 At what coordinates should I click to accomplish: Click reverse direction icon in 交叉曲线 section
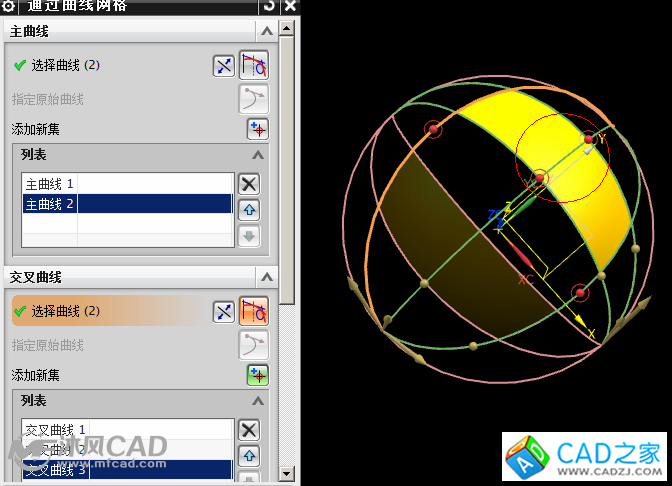click(224, 311)
